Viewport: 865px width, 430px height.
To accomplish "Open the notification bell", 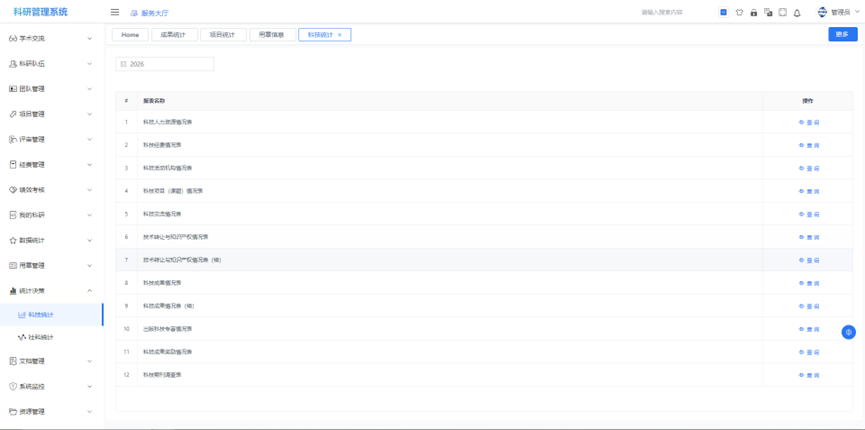I will tap(797, 13).
